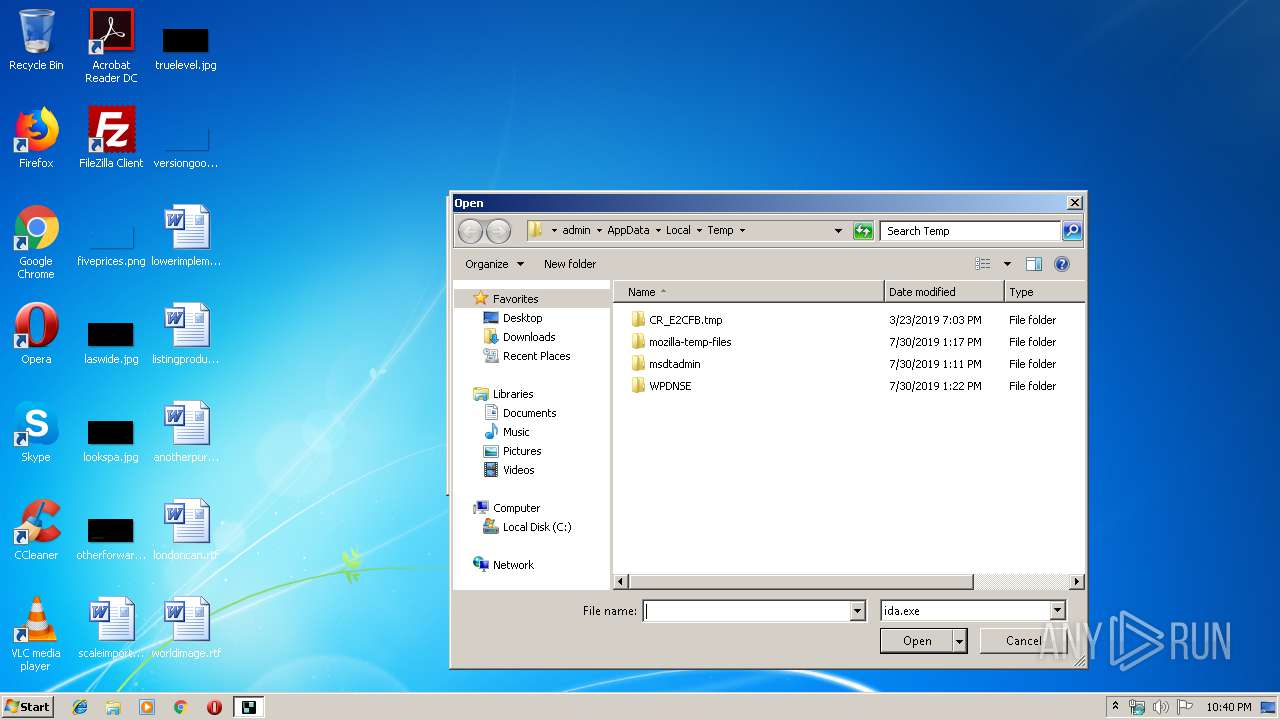The width and height of the screenshot is (1280, 720).
Task: Expand the view options dropdown arrow
Action: 1007,264
